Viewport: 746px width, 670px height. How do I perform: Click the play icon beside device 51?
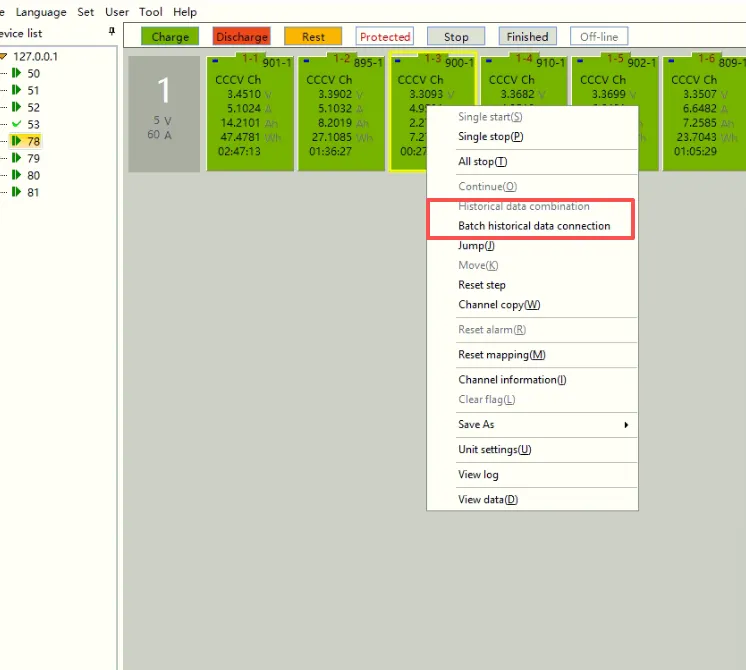coord(16,90)
